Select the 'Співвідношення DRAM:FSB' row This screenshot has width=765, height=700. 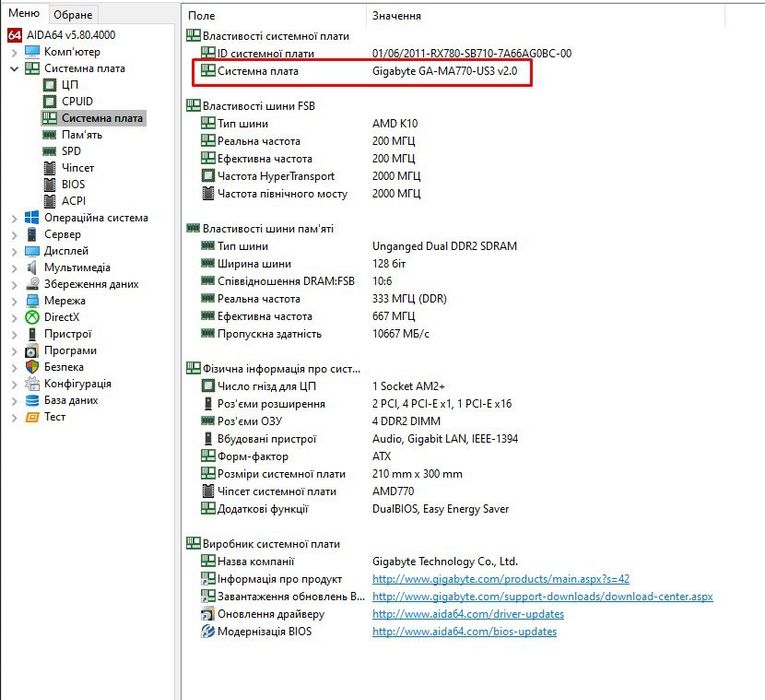297,281
